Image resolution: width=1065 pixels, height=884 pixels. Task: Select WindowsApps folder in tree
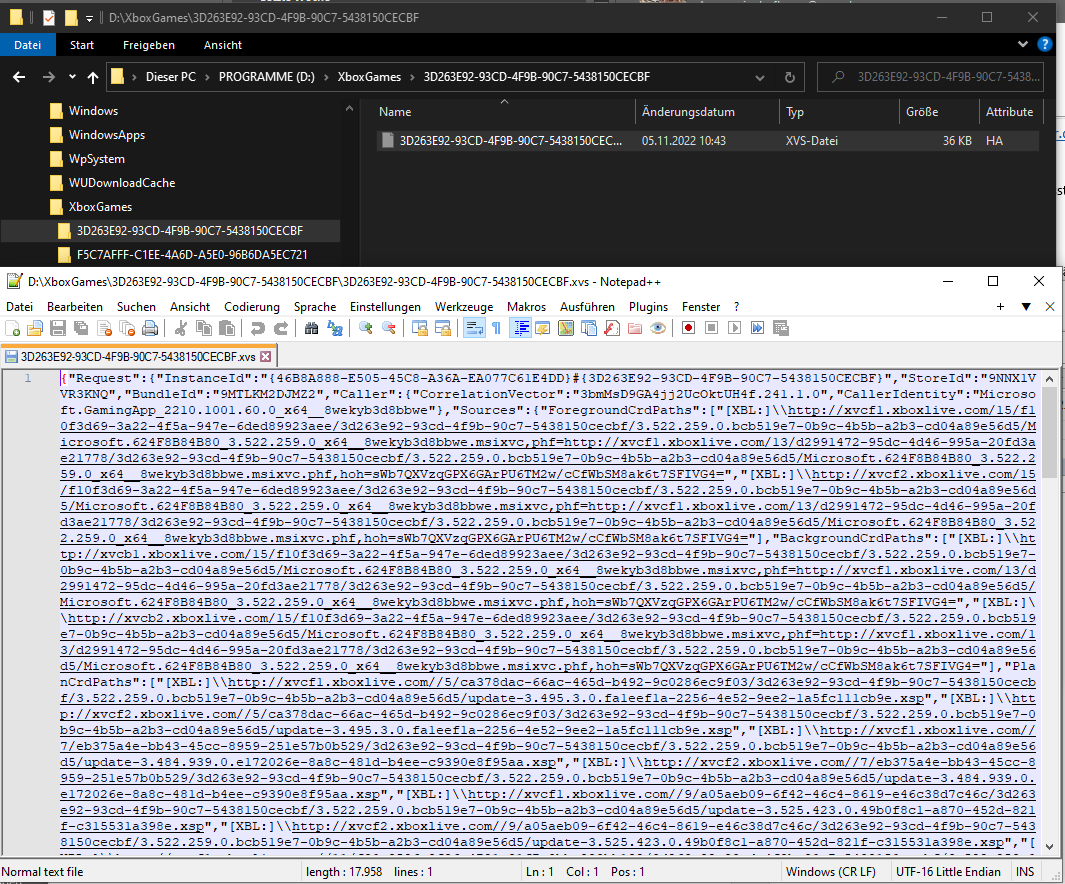pos(107,134)
